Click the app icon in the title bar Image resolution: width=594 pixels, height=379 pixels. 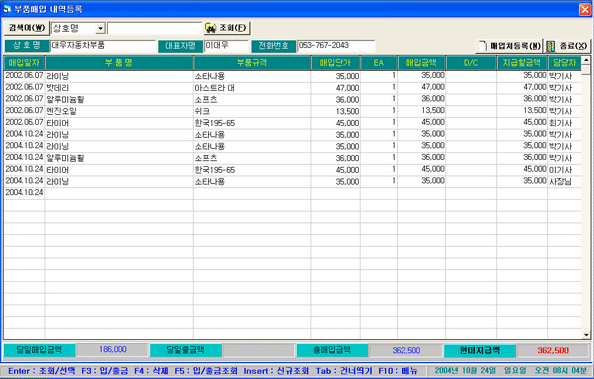coord(6,9)
